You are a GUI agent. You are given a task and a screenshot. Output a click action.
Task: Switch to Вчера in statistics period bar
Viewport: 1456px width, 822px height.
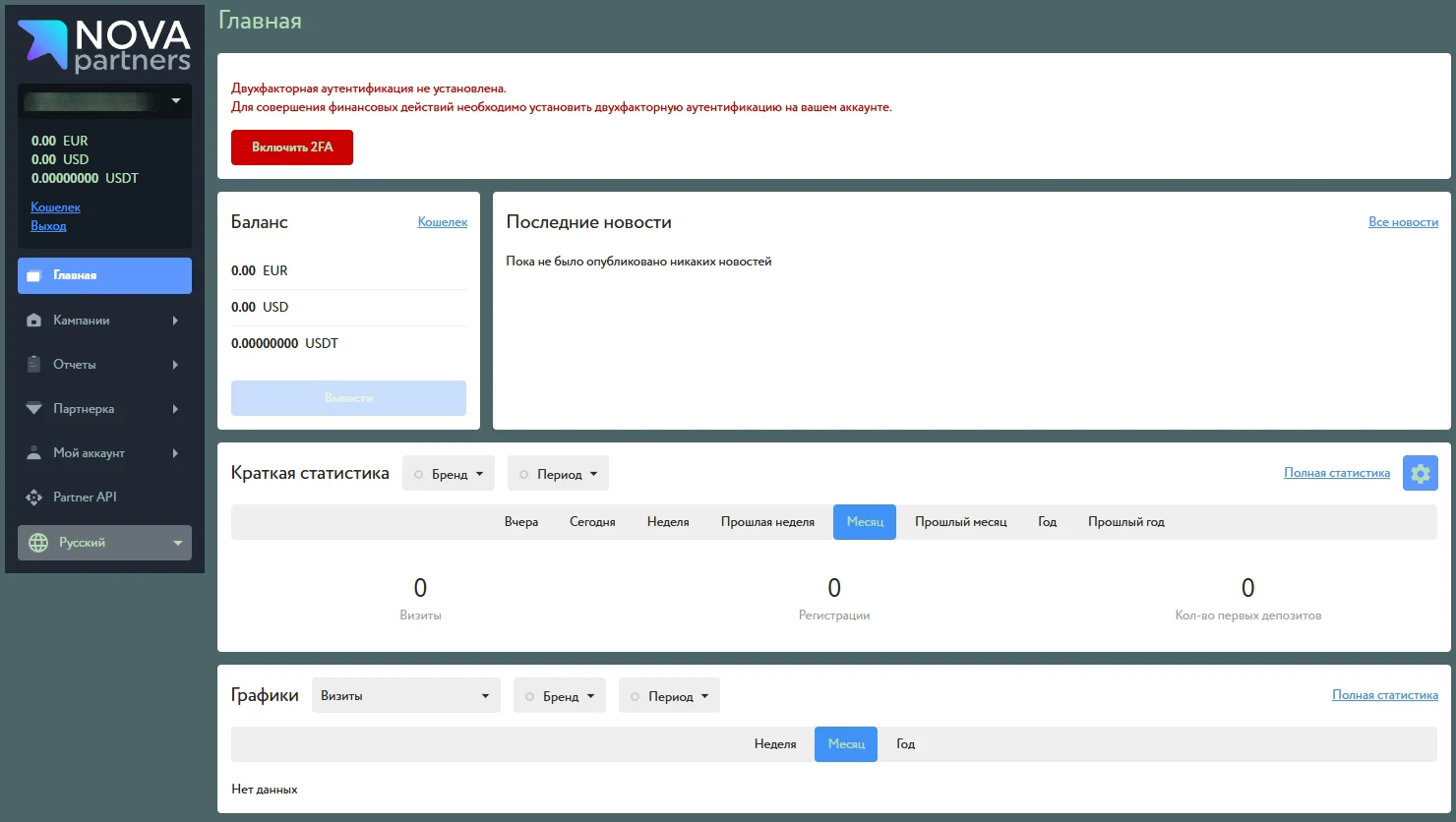click(521, 521)
